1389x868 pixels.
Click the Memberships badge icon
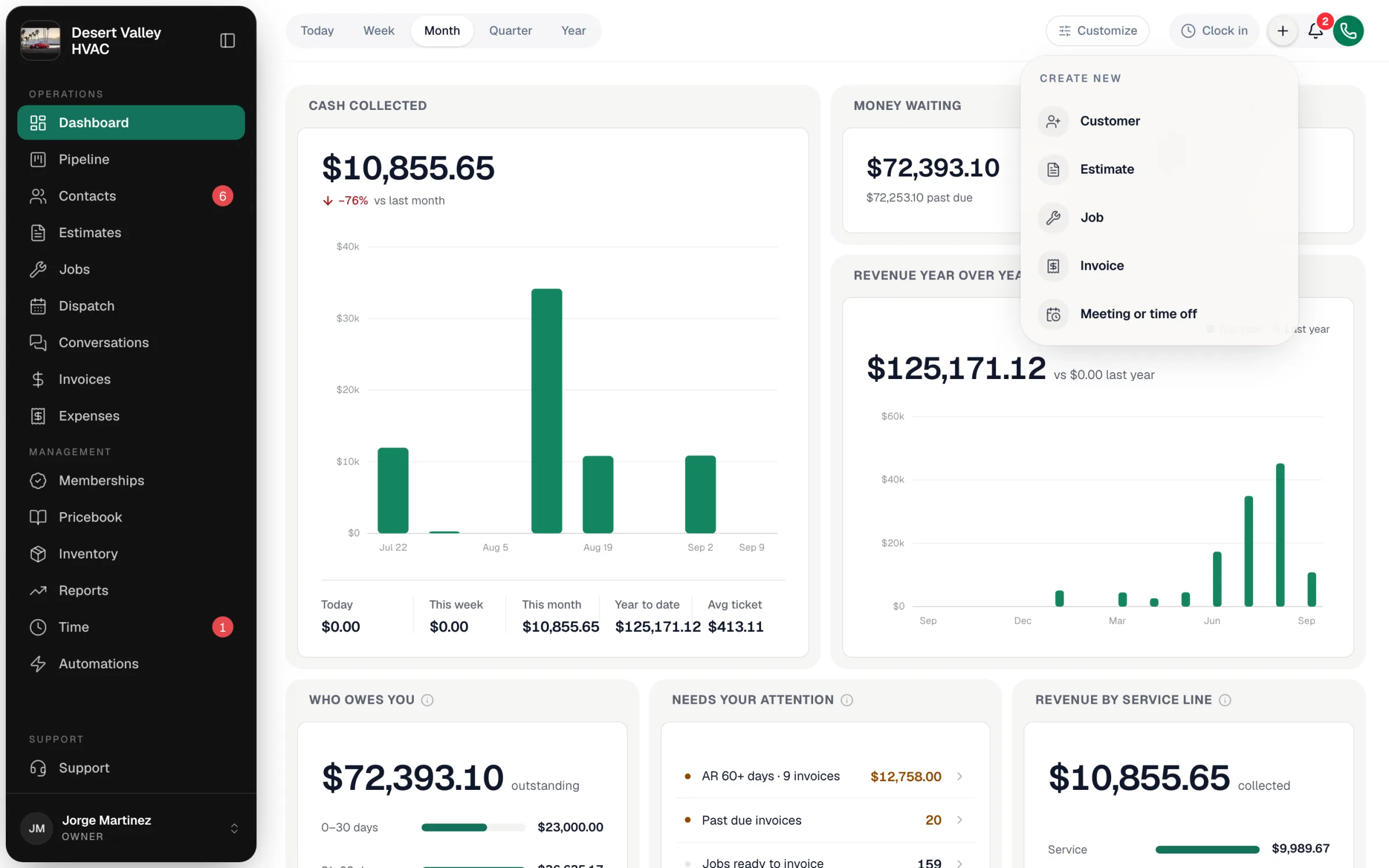point(38,481)
